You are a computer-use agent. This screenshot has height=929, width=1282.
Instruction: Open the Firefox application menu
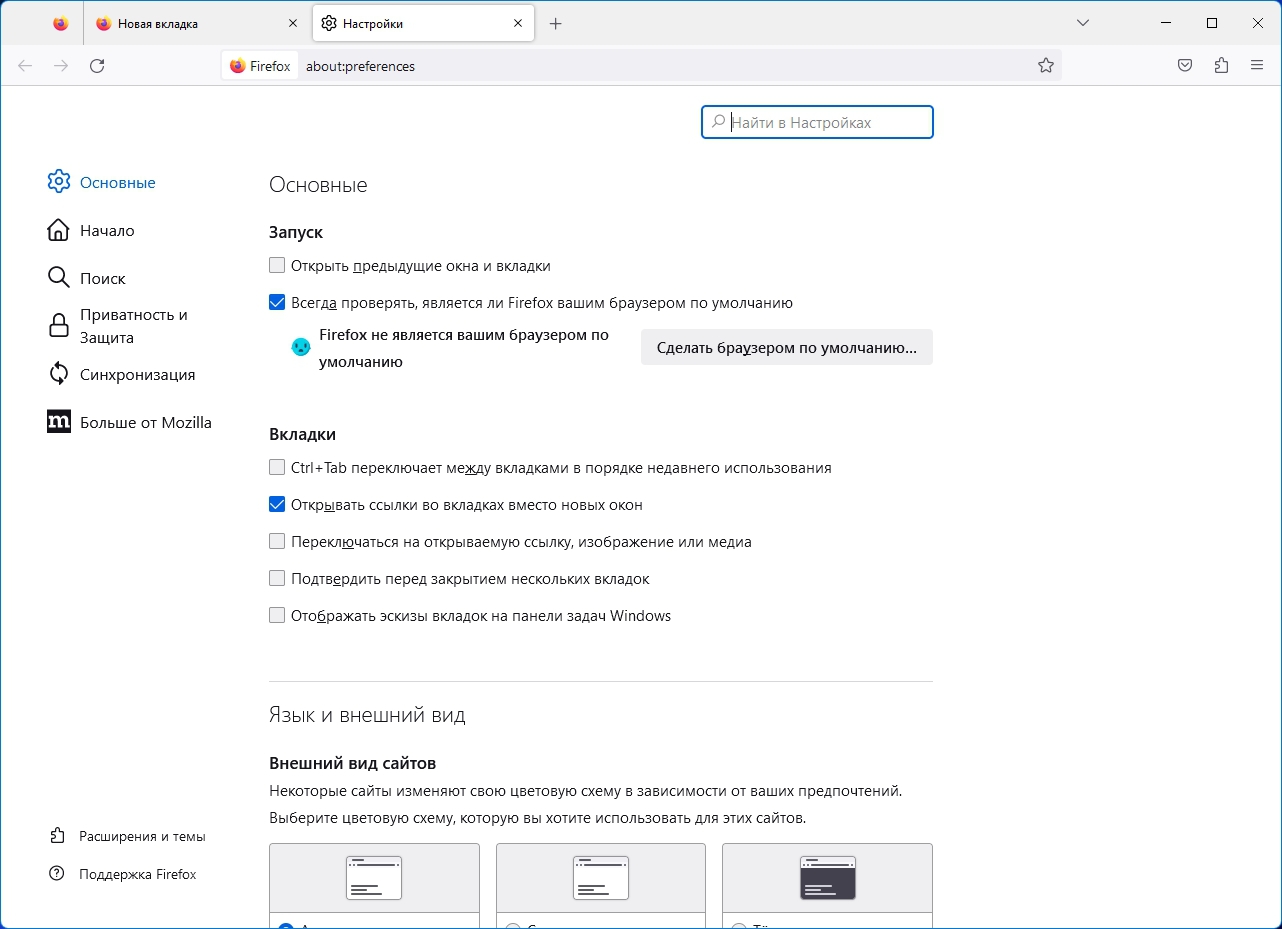[1257, 66]
